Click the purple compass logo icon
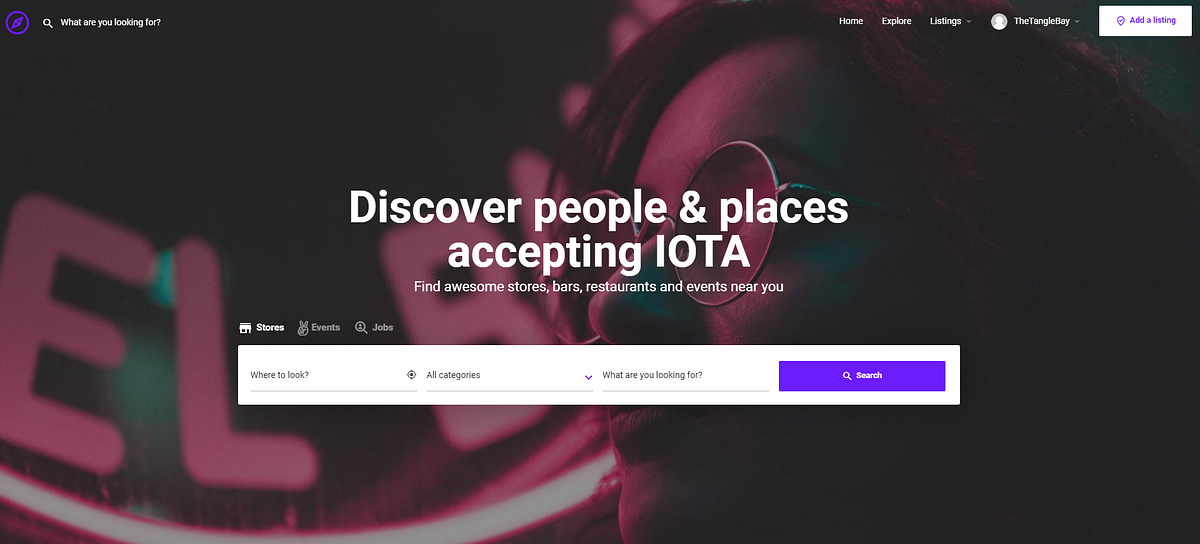The height and width of the screenshot is (544, 1200). 17,21
